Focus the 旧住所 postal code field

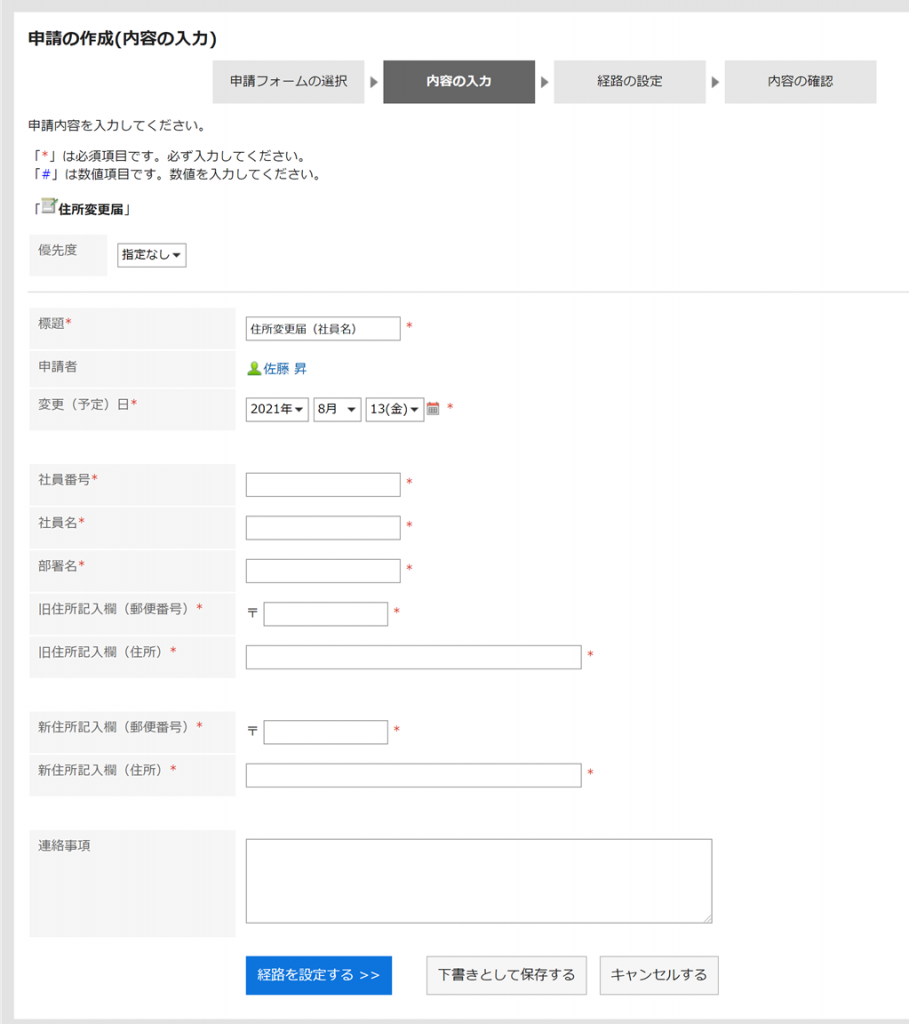[326, 614]
